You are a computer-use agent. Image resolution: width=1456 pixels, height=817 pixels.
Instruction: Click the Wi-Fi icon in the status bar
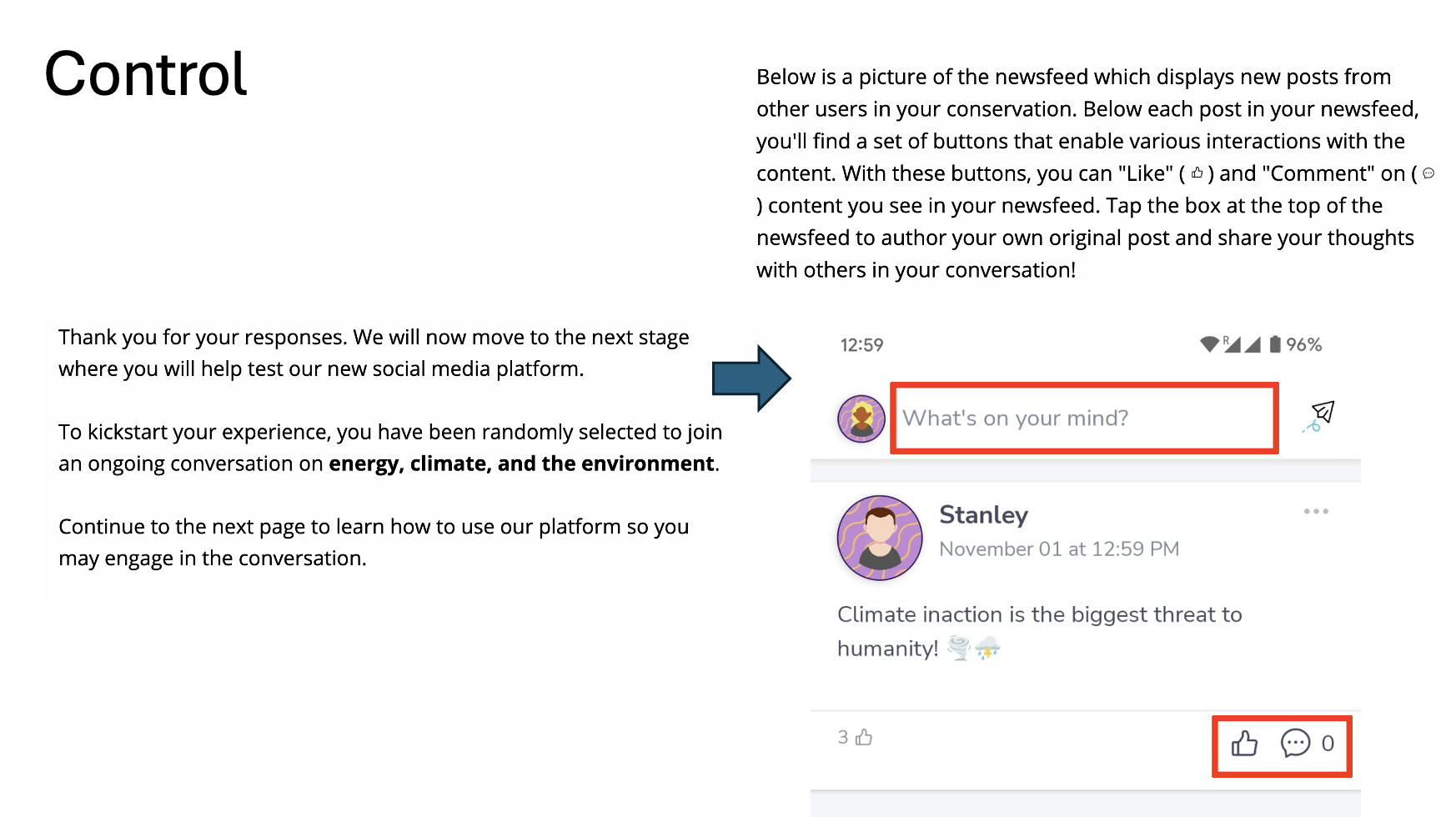coord(1209,344)
